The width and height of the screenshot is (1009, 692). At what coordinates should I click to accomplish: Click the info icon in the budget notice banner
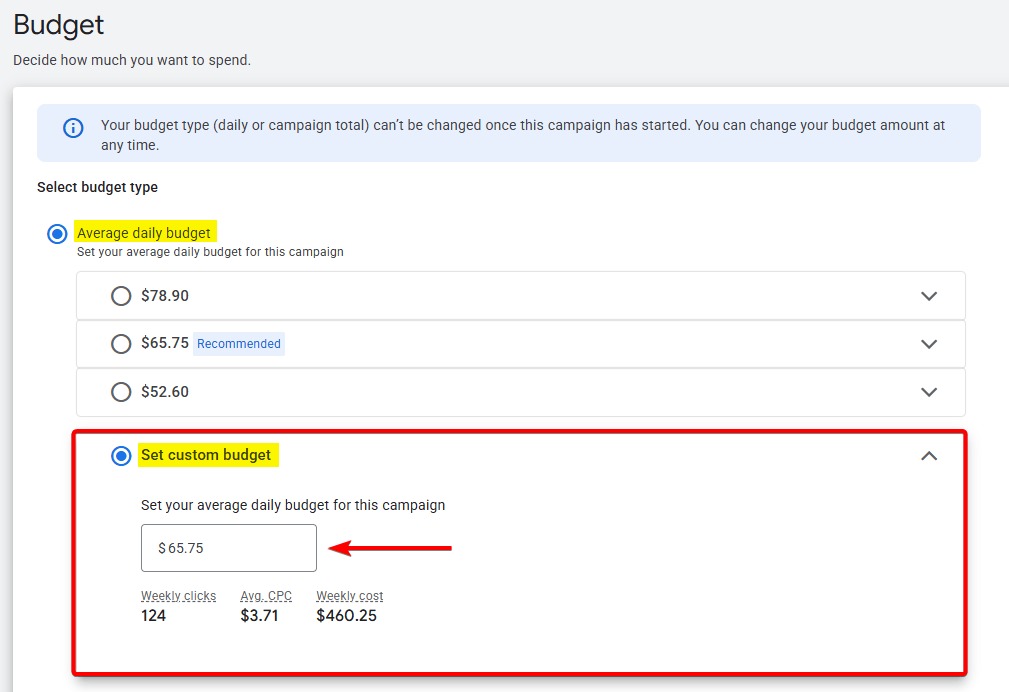[x=72, y=127]
